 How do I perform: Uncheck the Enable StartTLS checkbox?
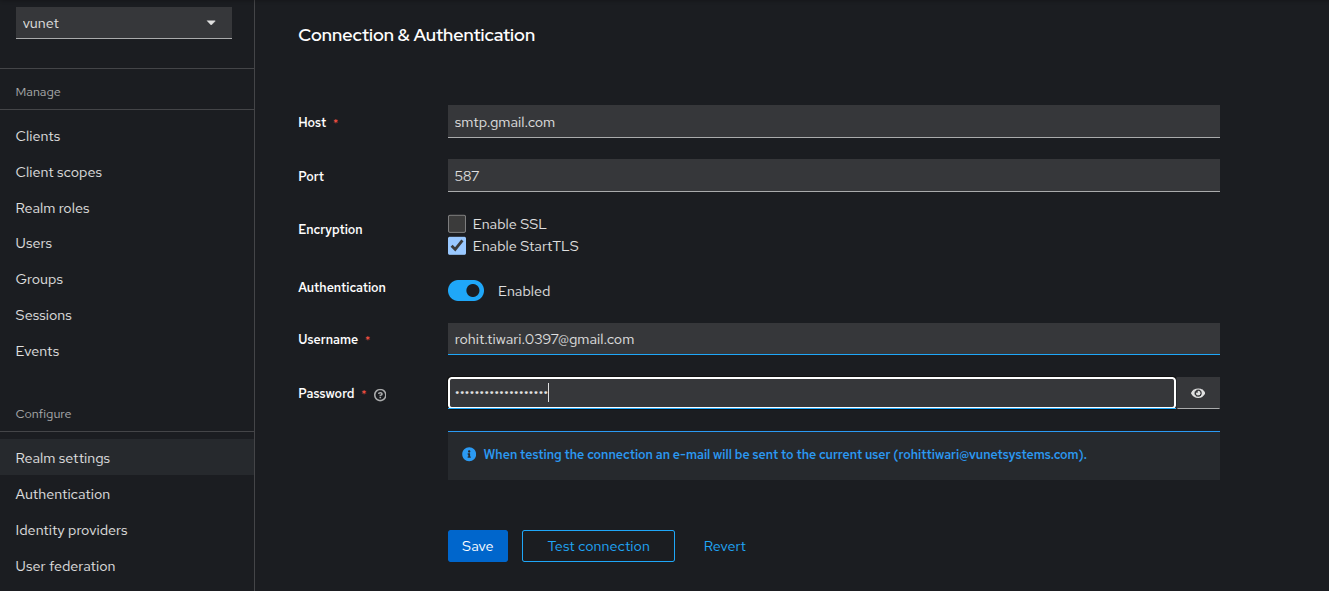457,246
